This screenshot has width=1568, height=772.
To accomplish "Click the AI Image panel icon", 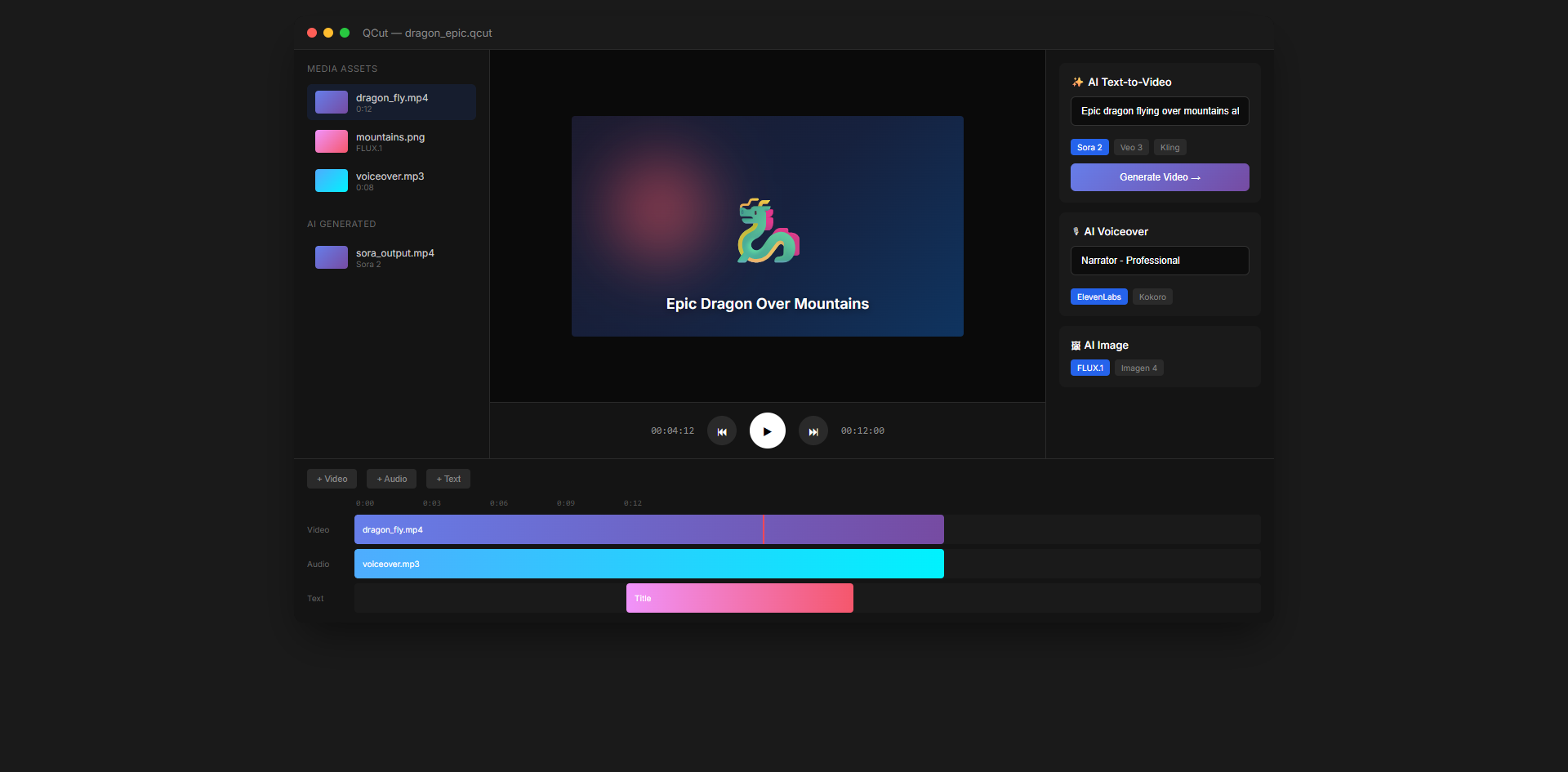I will click(x=1076, y=345).
